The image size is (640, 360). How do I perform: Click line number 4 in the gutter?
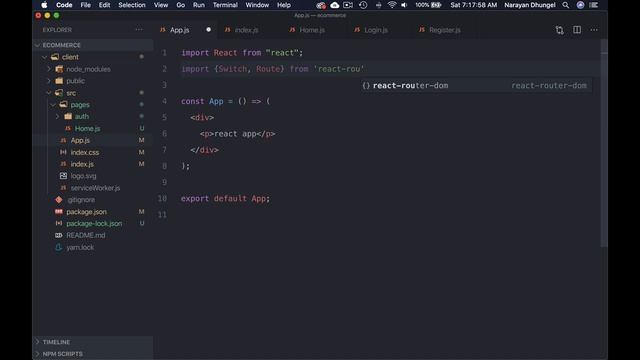[164, 101]
